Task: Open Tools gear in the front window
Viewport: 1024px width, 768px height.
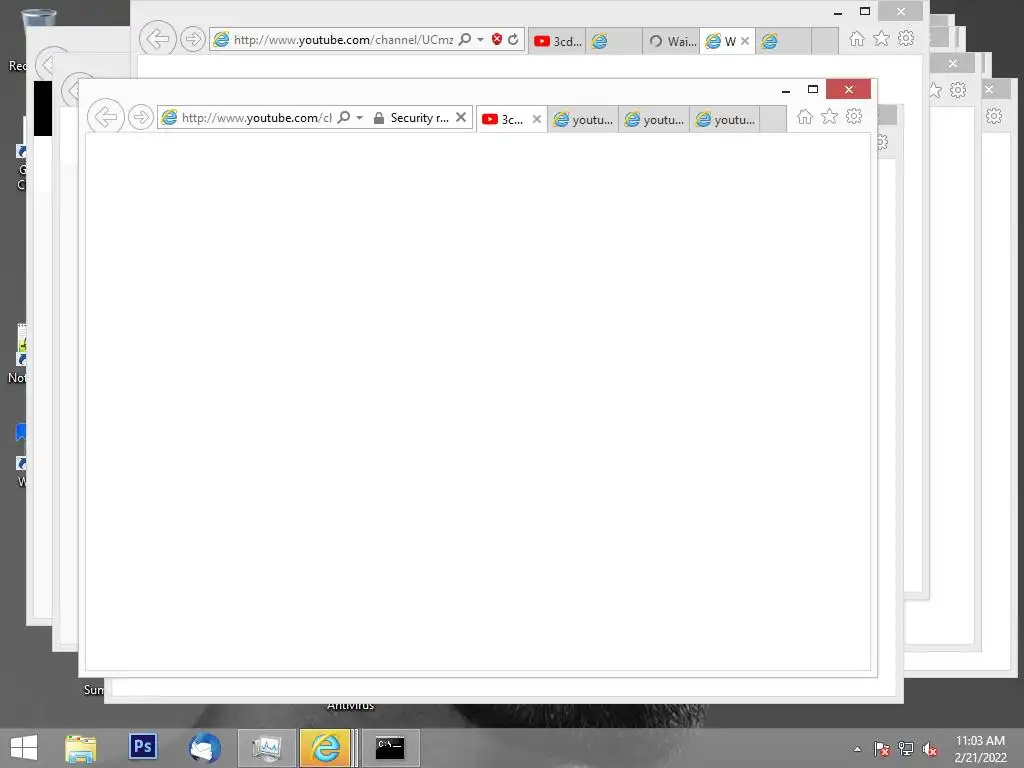Action: [854, 117]
